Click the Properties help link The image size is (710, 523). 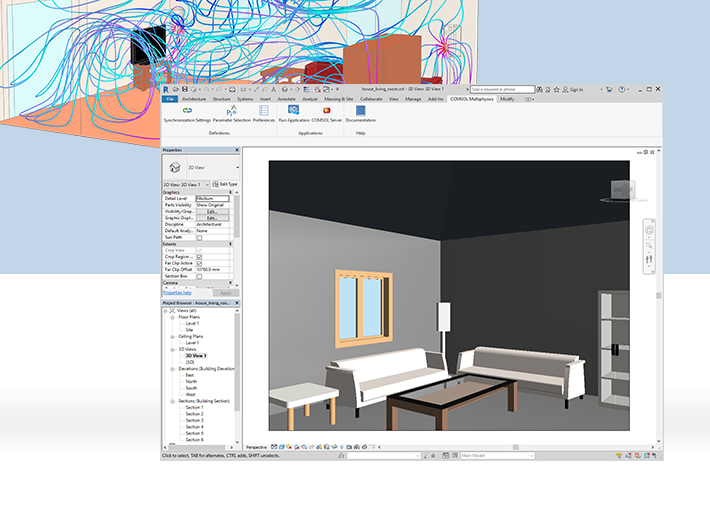point(177,293)
